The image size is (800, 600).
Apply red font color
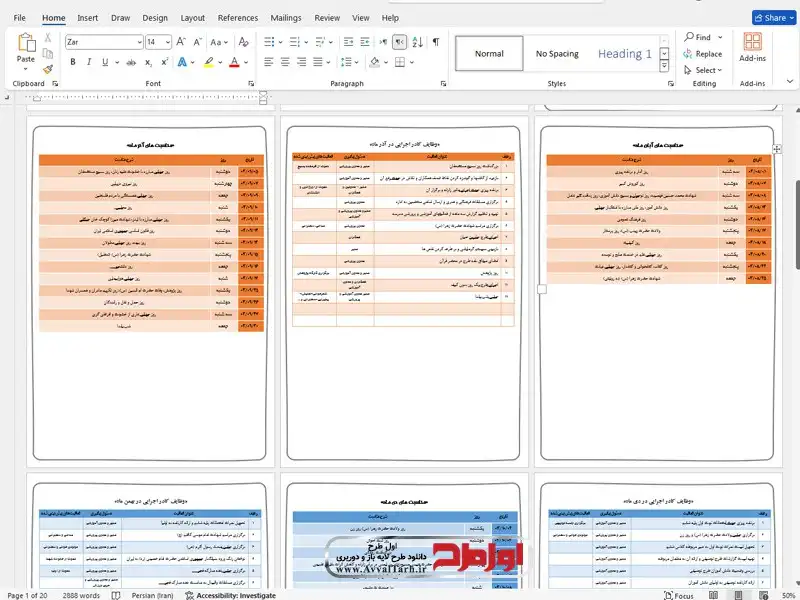[234, 62]
